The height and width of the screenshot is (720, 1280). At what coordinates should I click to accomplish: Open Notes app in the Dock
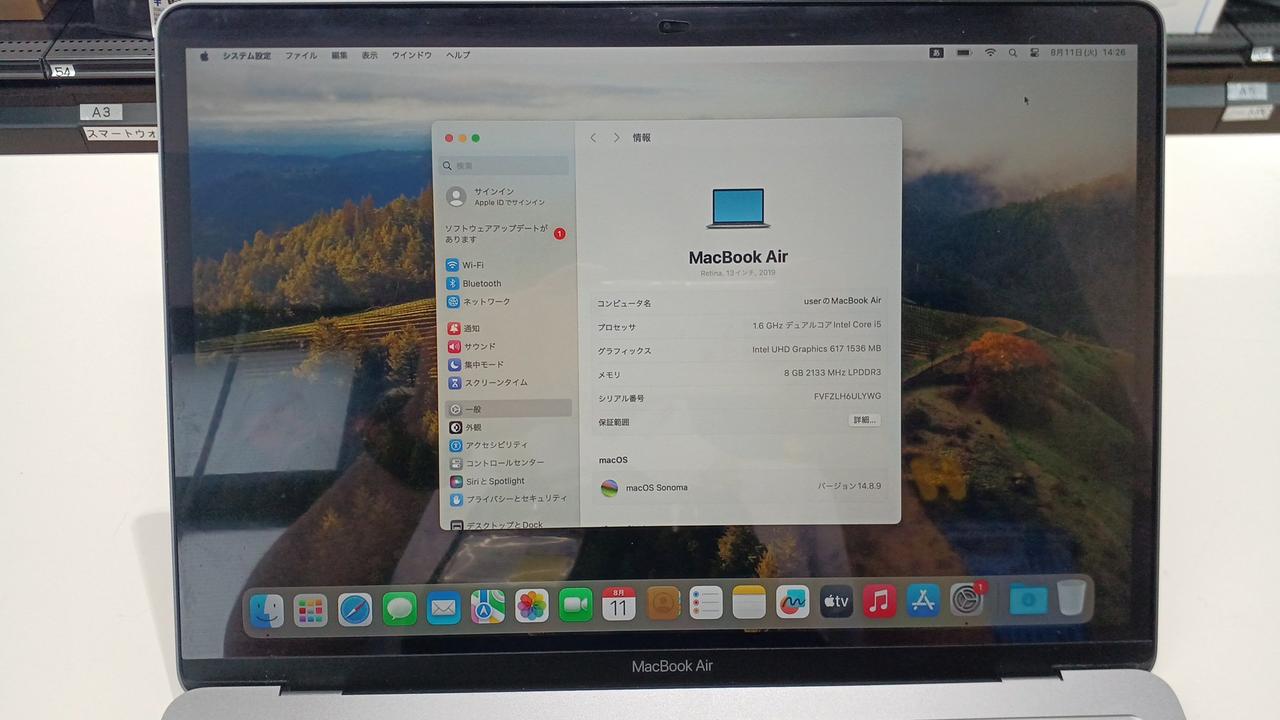pyautogui.click(x=749, y=602)
